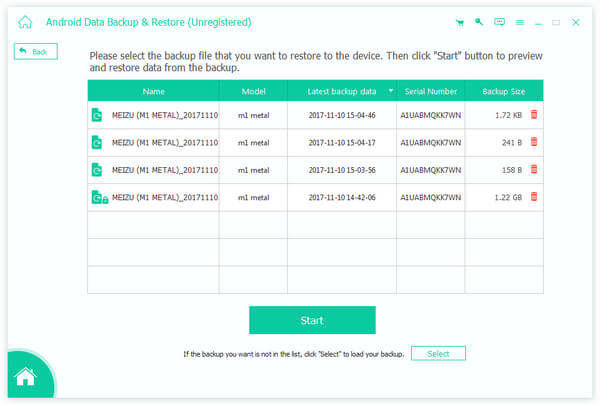Click the Start button to preview backup
The image size is (600, 406).
click(x=312, y=320)
